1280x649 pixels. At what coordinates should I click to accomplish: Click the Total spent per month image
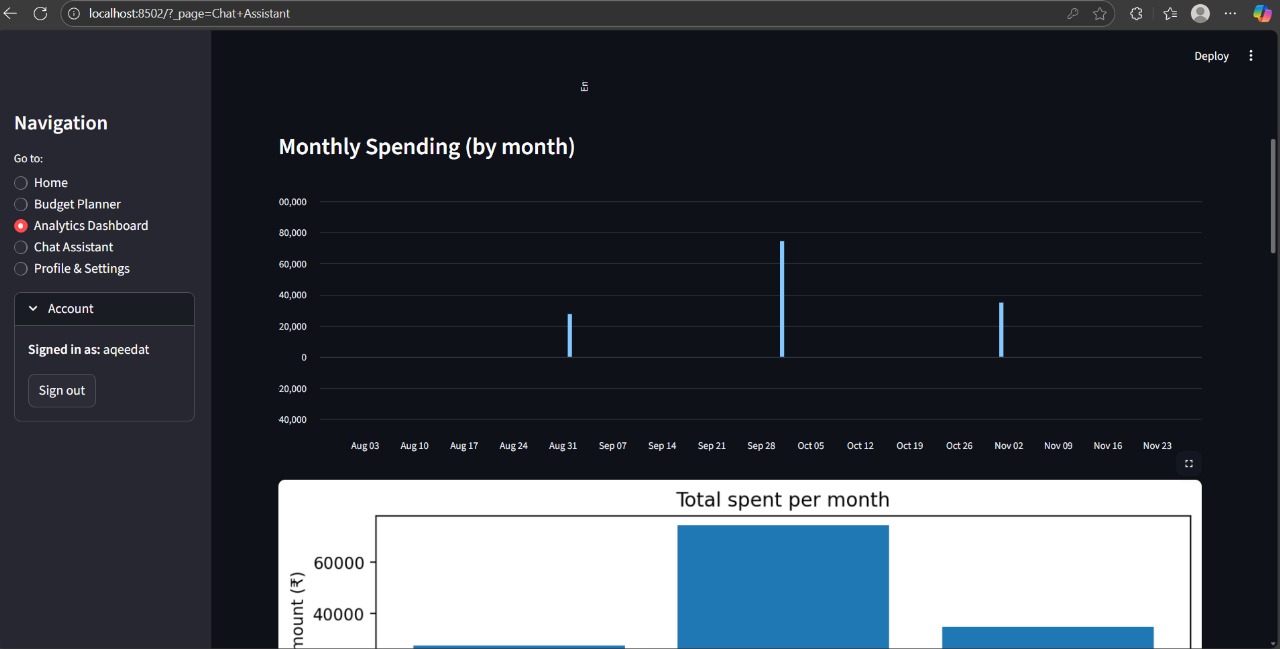click(x=740, y=564)
